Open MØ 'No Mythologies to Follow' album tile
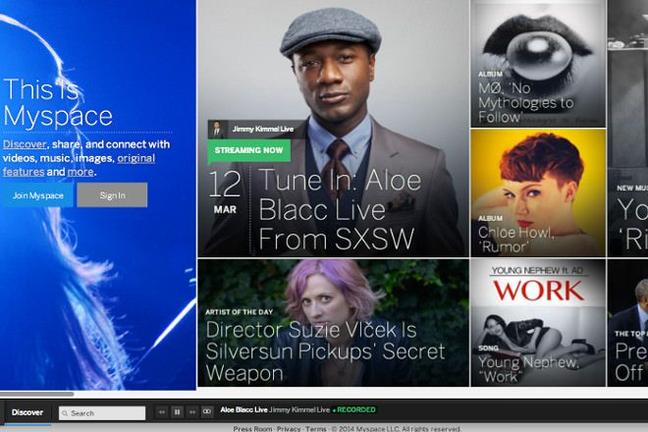 coord(538,64)
